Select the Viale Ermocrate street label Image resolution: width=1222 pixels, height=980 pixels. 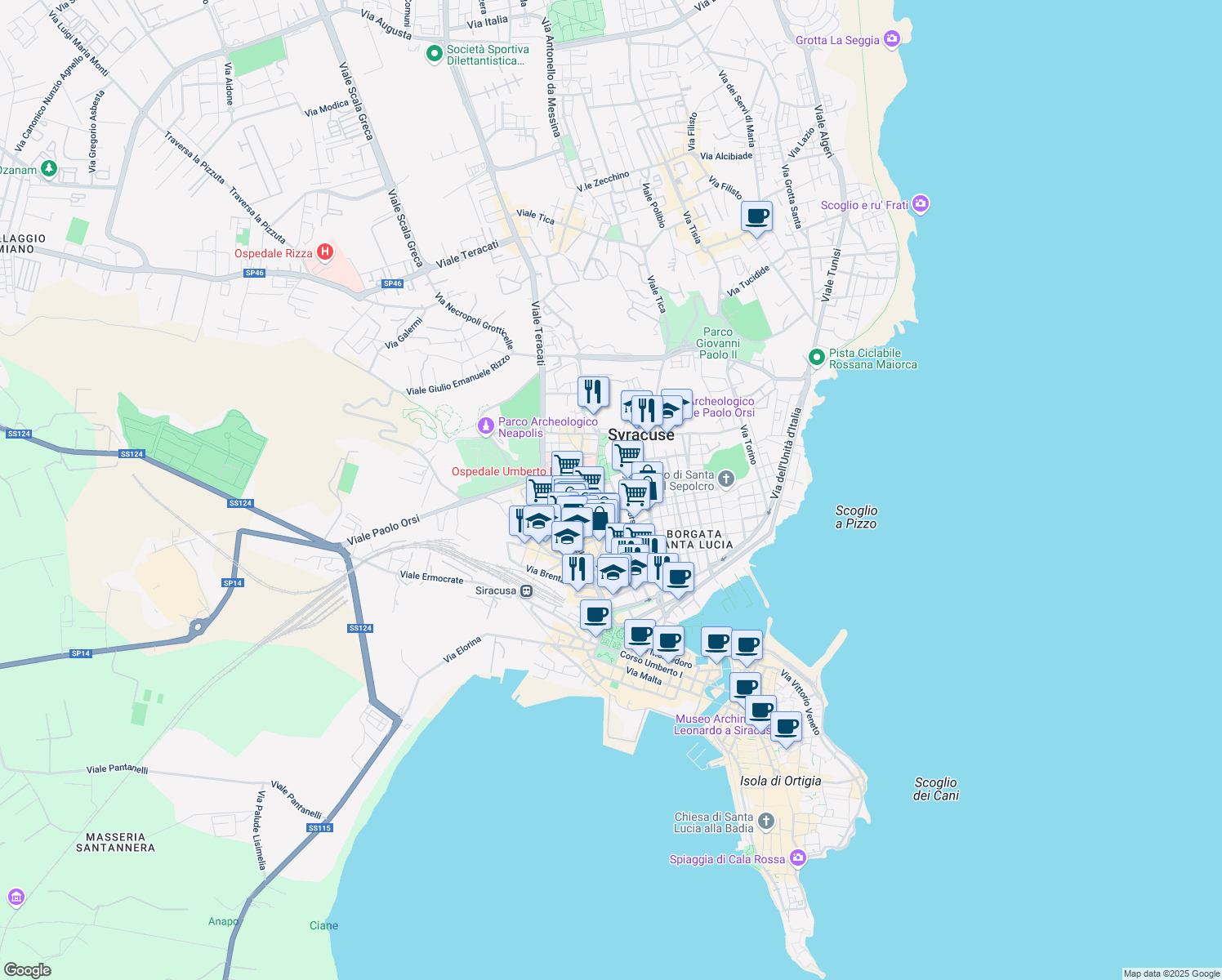pos(431,577)
